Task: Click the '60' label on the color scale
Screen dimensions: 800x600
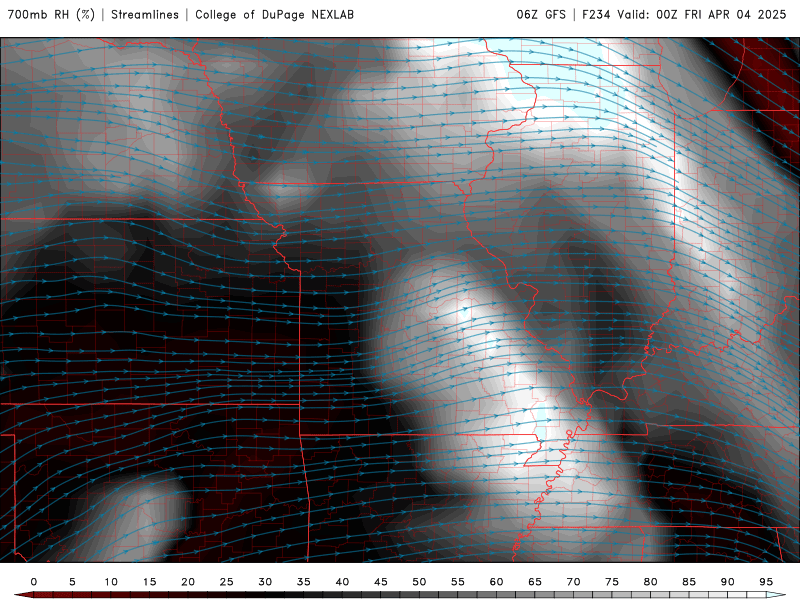Action: (x=496, y=582)
